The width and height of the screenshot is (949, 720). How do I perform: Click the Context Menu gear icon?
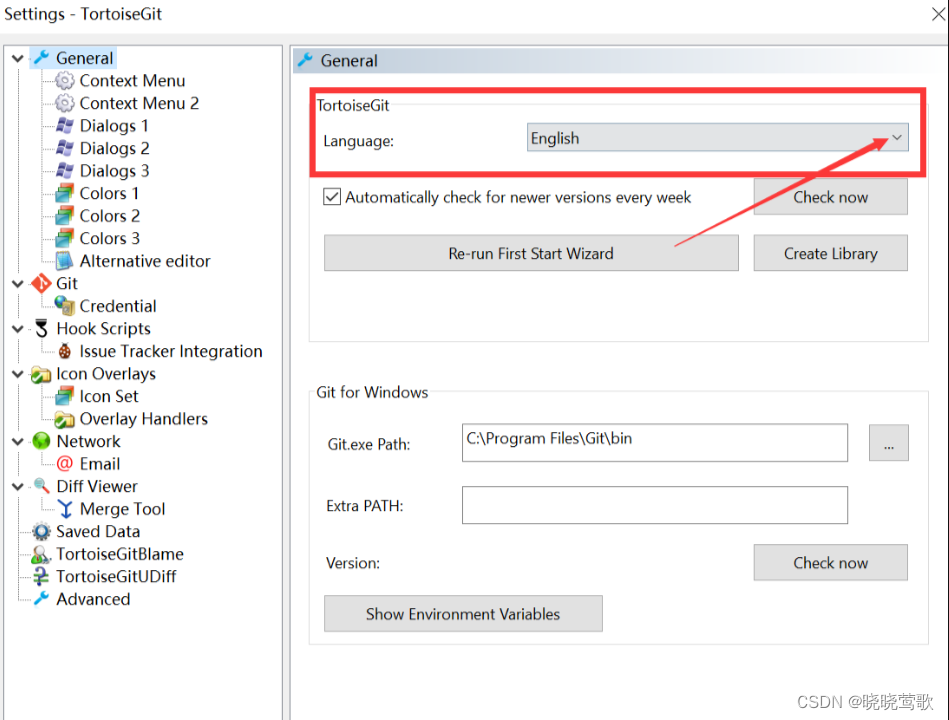click(x=65, y=80)
